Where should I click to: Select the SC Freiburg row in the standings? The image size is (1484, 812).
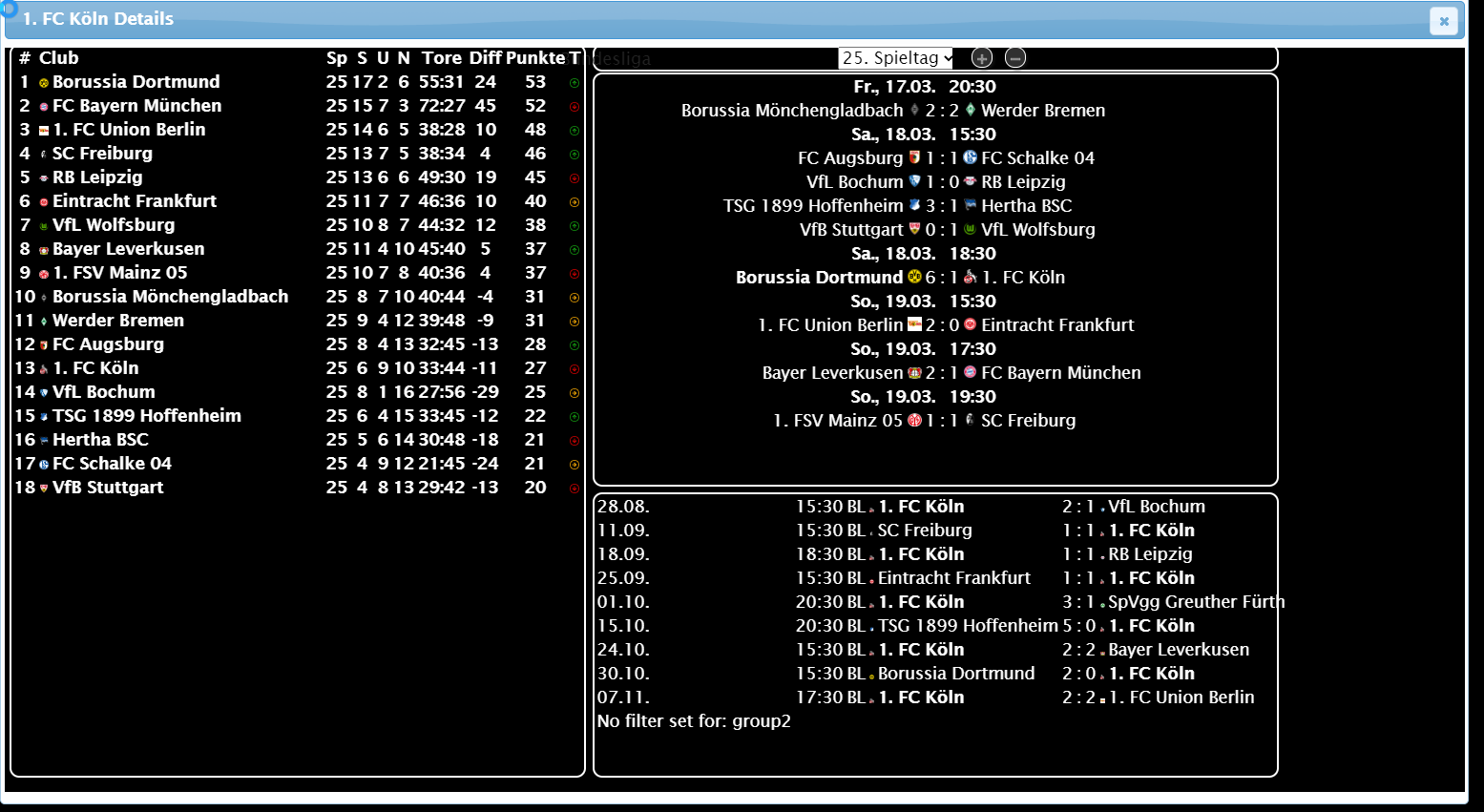297,154
